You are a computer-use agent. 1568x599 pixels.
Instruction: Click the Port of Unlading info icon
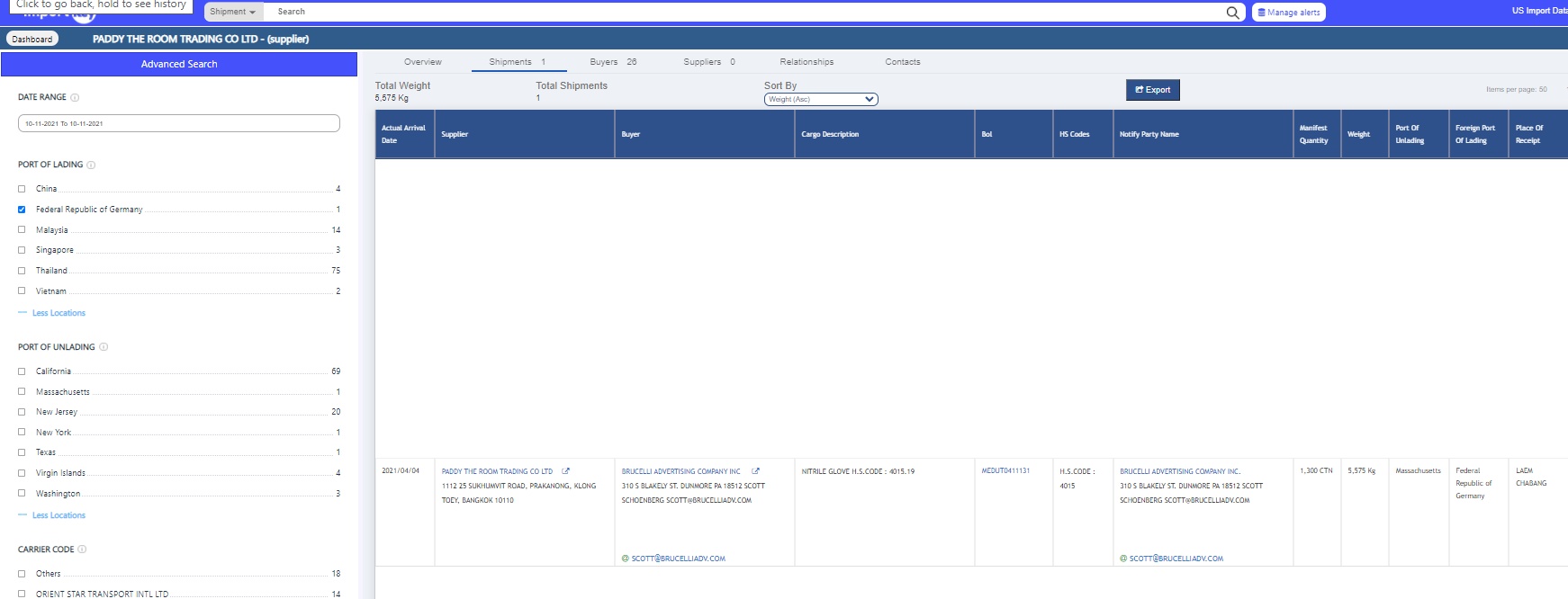[x=104, y=347]
